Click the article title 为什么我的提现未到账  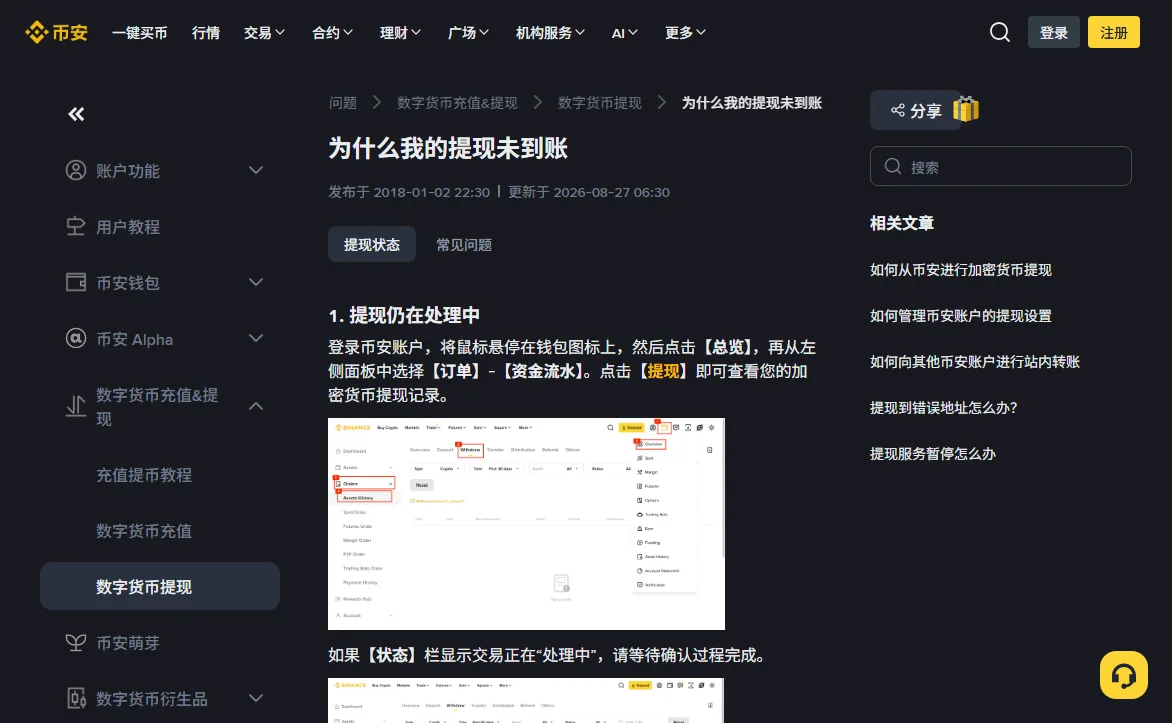pyautogui.click(x=448, y=148)
